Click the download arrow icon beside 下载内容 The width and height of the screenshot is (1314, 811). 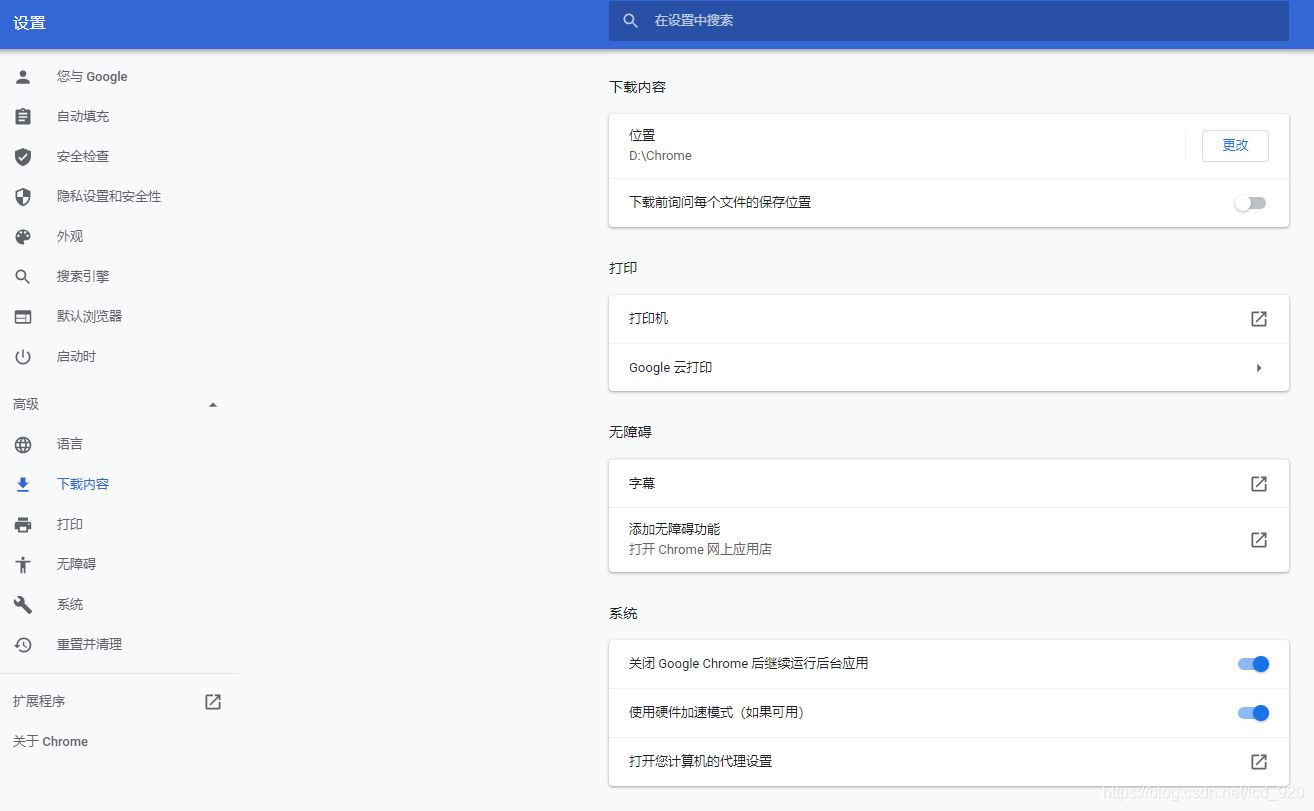click(x=23, y=485)
